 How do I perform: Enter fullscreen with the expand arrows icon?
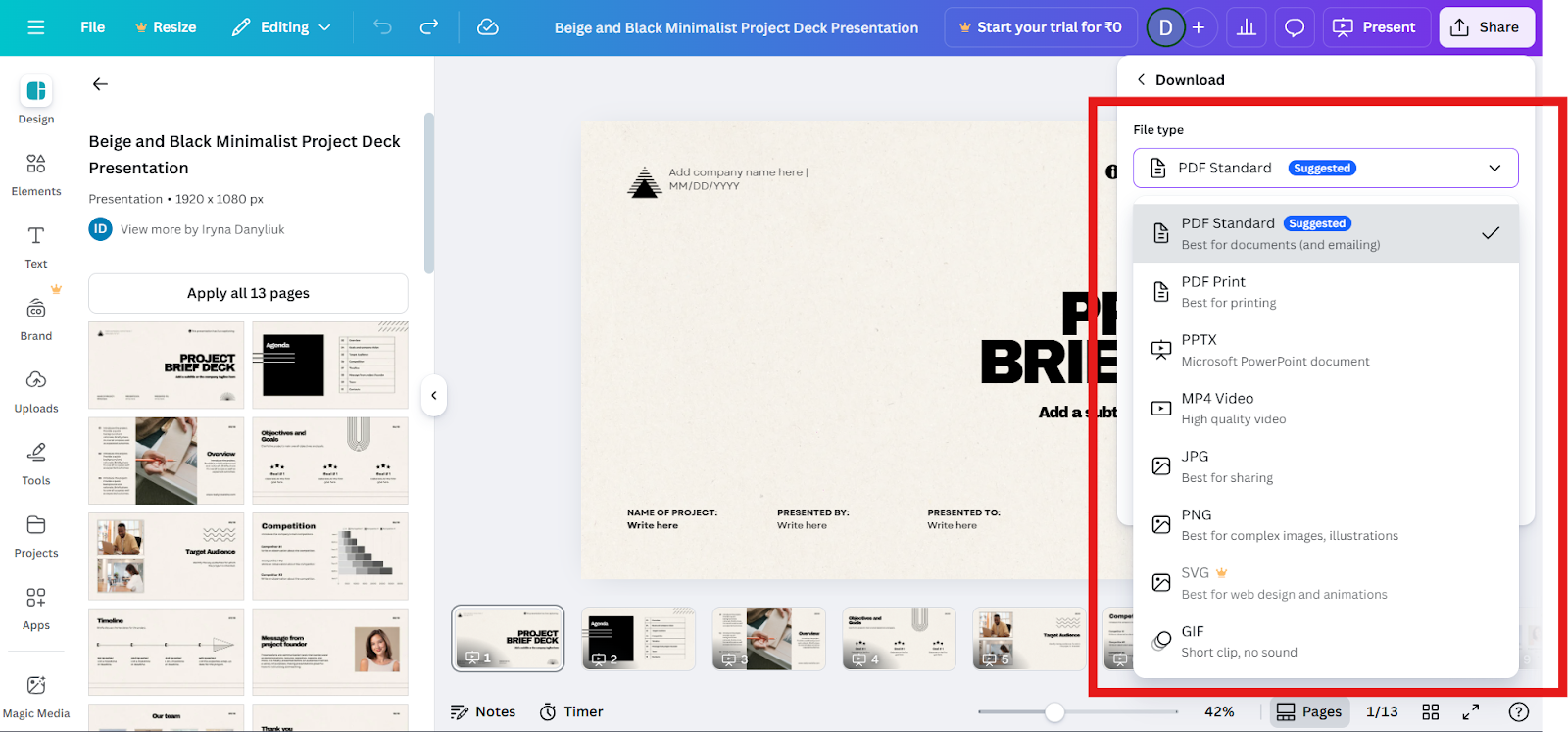1471,711
